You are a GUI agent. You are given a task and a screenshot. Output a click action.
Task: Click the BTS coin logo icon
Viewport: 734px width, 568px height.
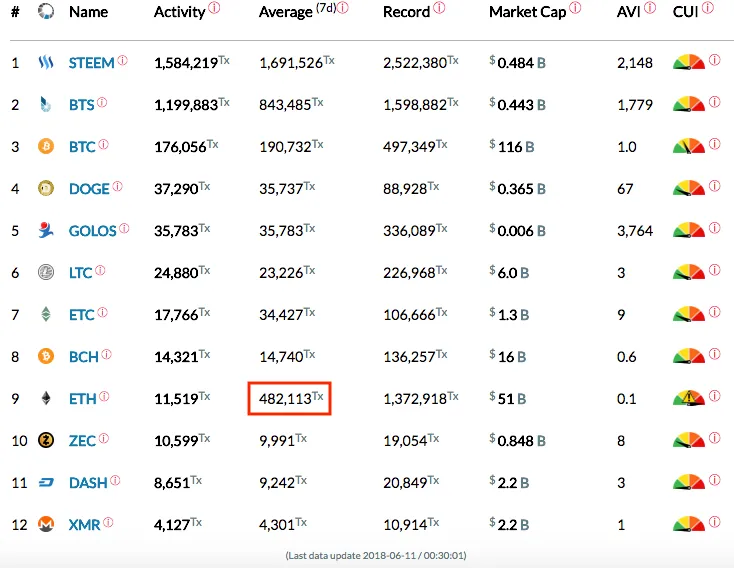[x=45, y=104]
